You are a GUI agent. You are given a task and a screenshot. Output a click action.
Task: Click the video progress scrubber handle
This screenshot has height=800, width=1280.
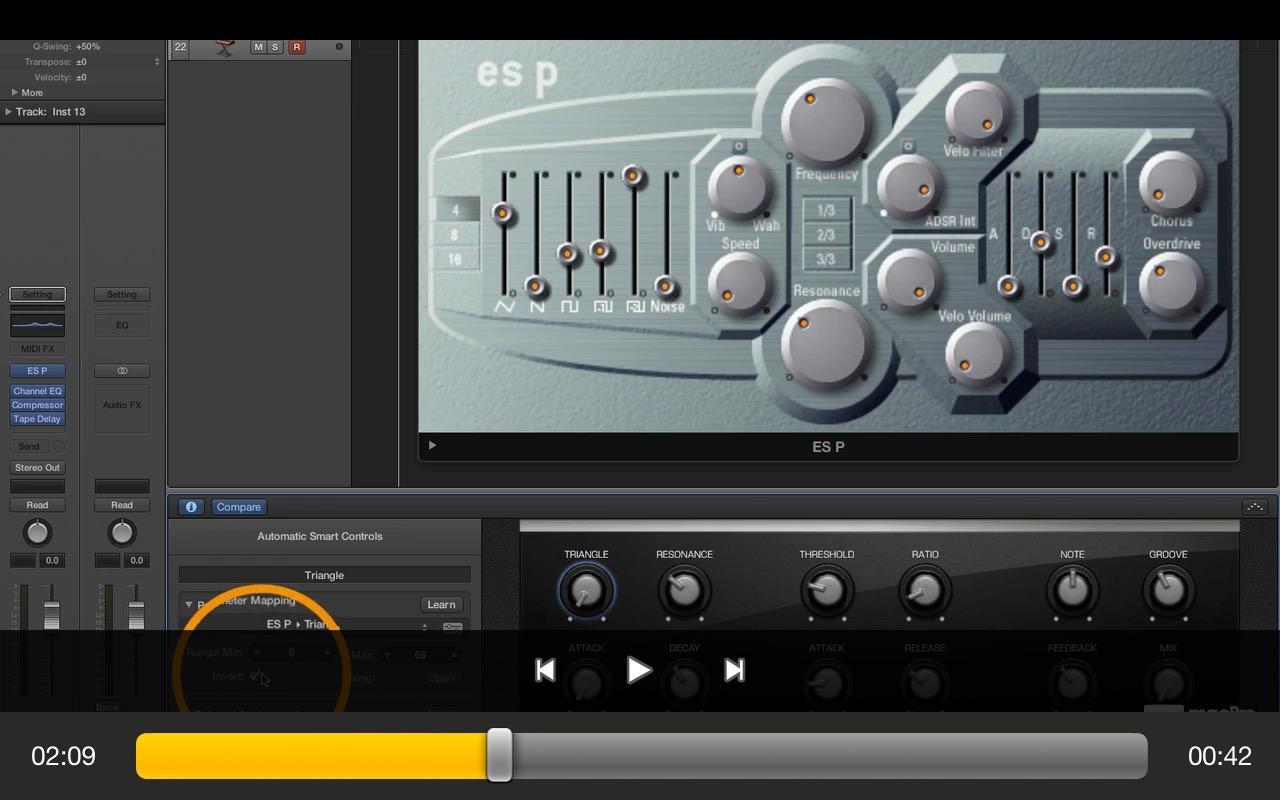(499, 755)
